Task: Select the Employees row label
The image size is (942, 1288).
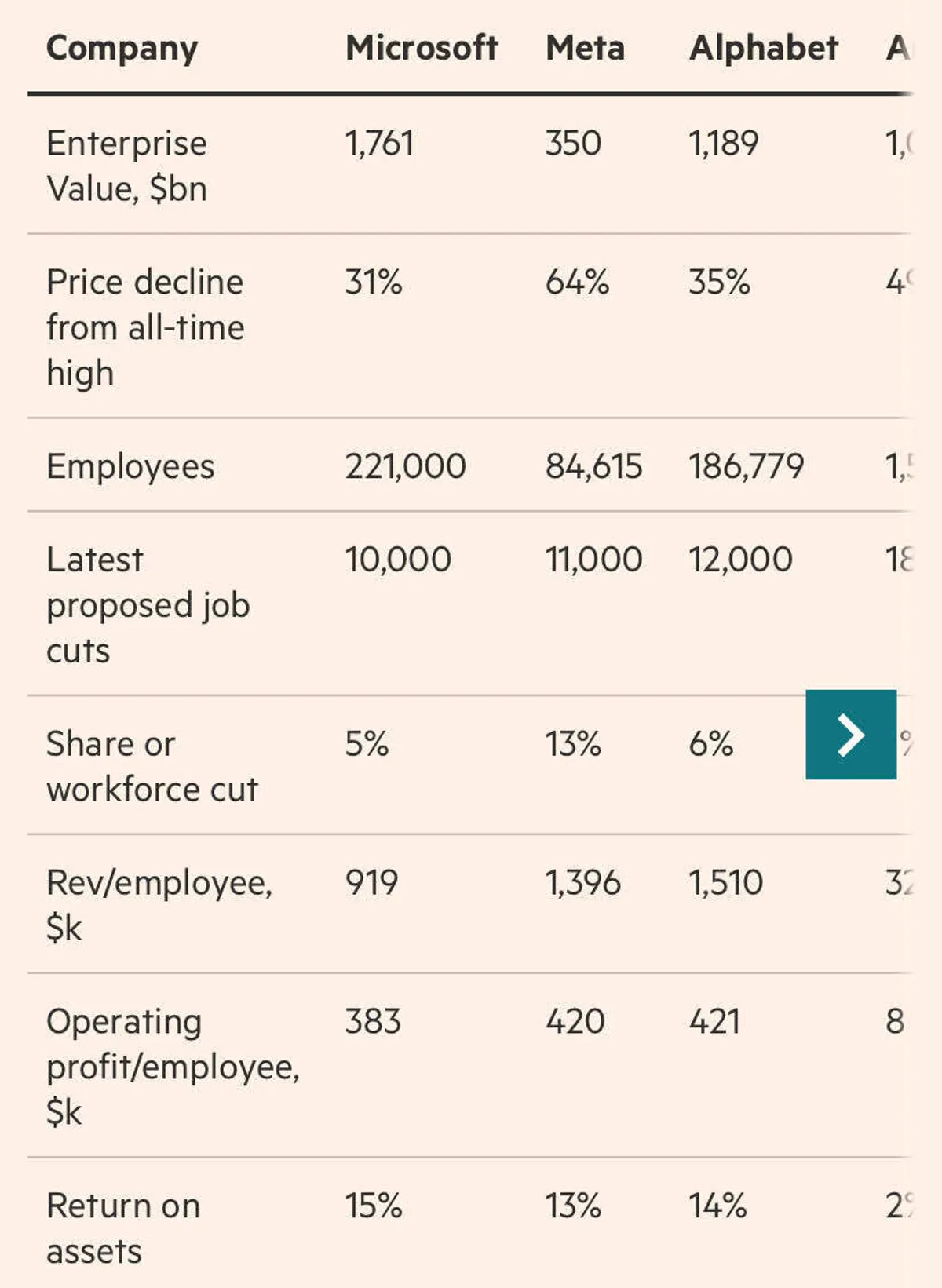Action: click(130, 466)
